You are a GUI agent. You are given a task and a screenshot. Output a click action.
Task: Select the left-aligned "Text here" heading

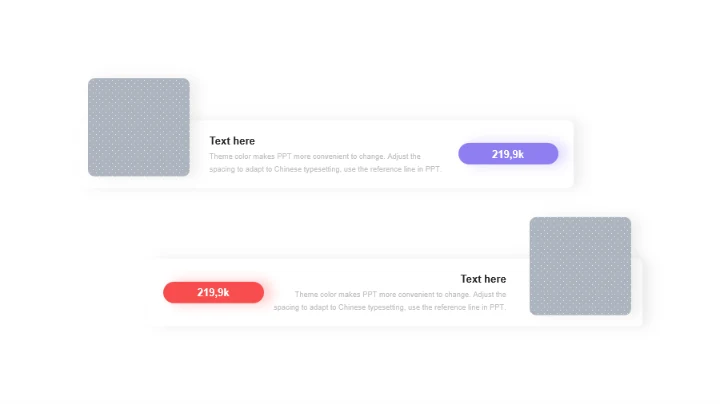tap(232, 141)
